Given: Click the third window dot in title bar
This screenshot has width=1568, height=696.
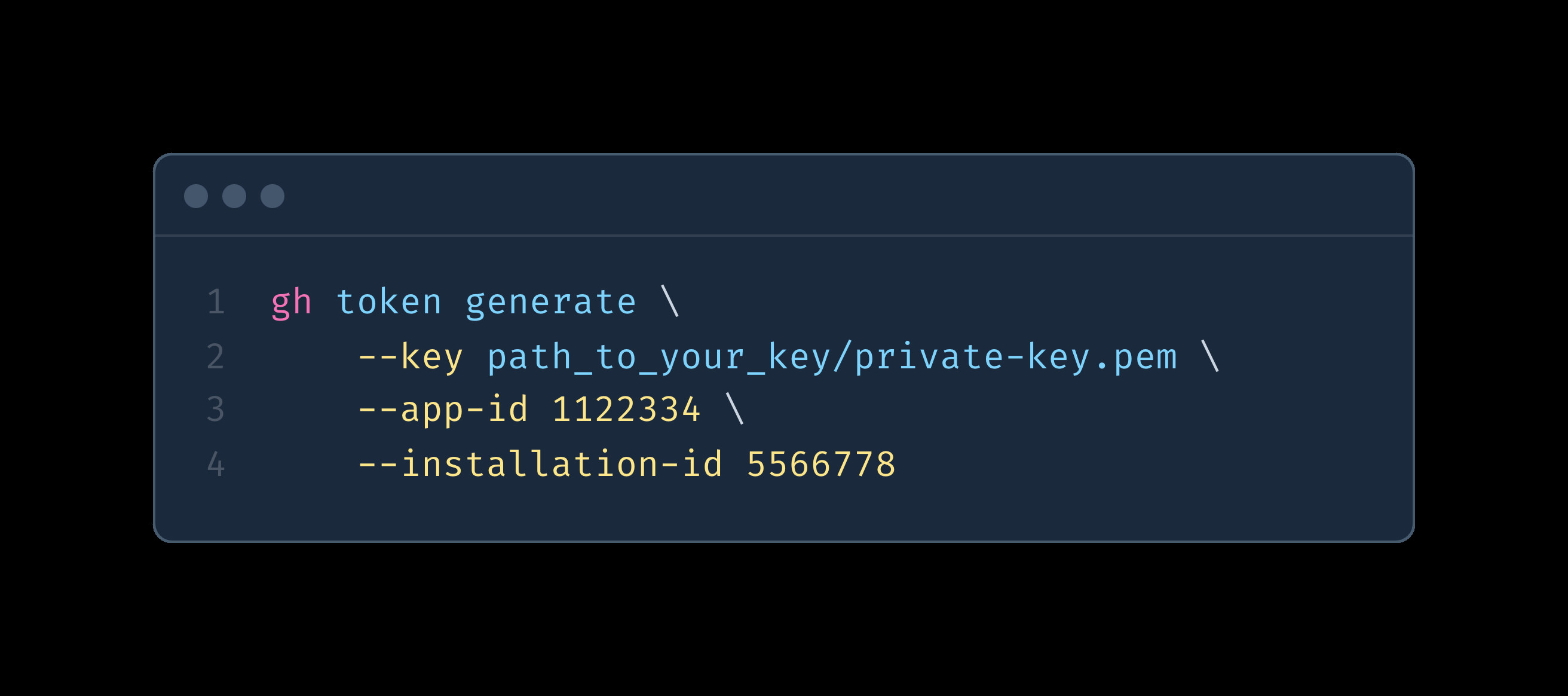Looking at the screenshot, I should [x=272, y=196].
